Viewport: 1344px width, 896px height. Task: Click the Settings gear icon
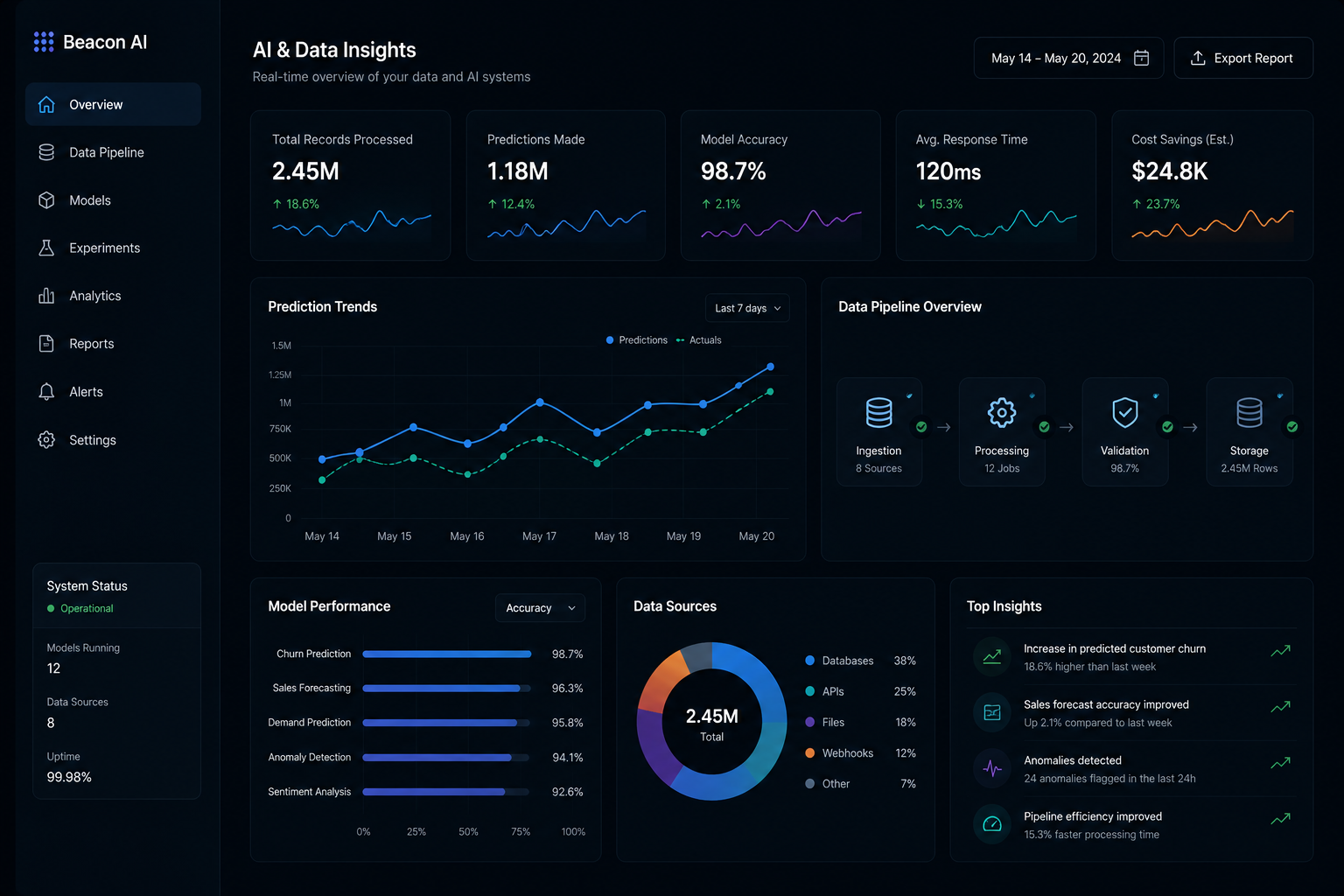pos(46,440)
